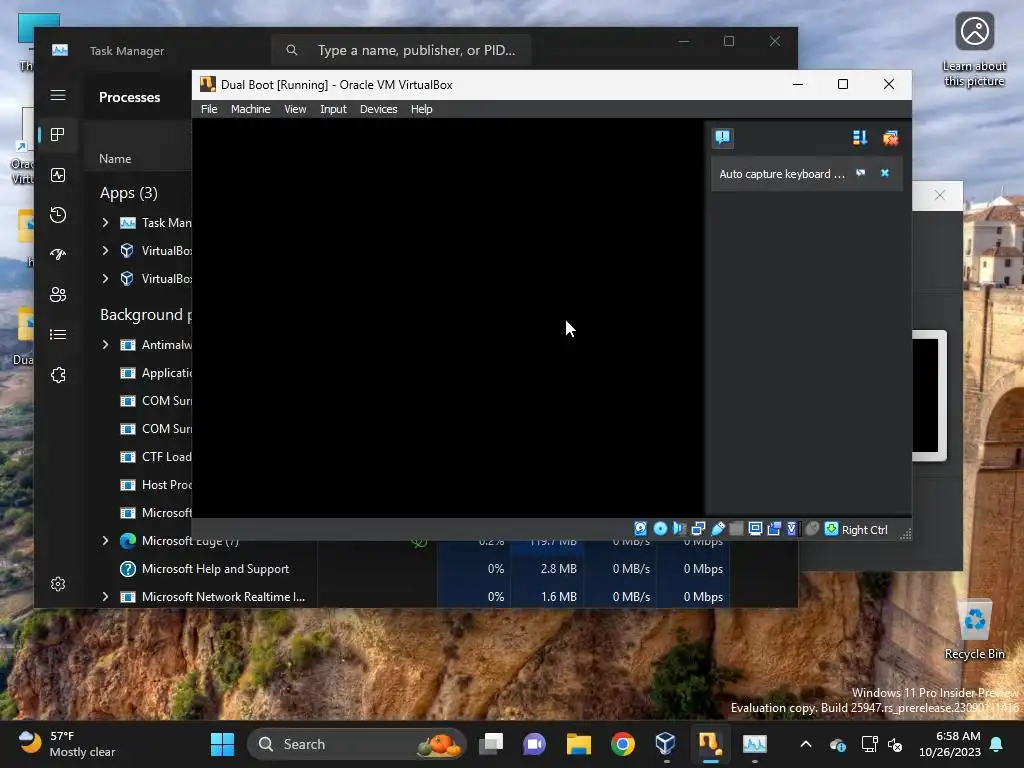Click the do-not-show-again icon on keyboard notification
Image resolution: width=1024 pixels, height=768 pixels.
click(861, 173)
